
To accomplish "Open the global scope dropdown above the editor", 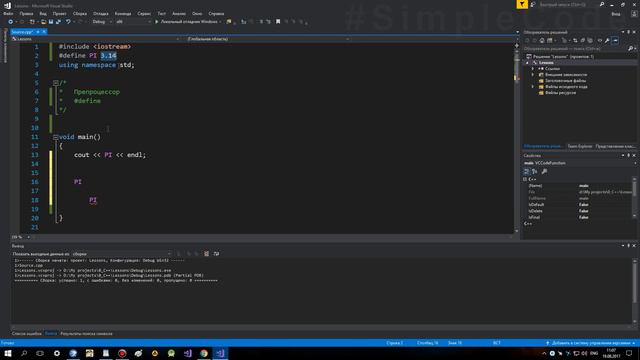I will pyautogui.click(x=268, y=39).
